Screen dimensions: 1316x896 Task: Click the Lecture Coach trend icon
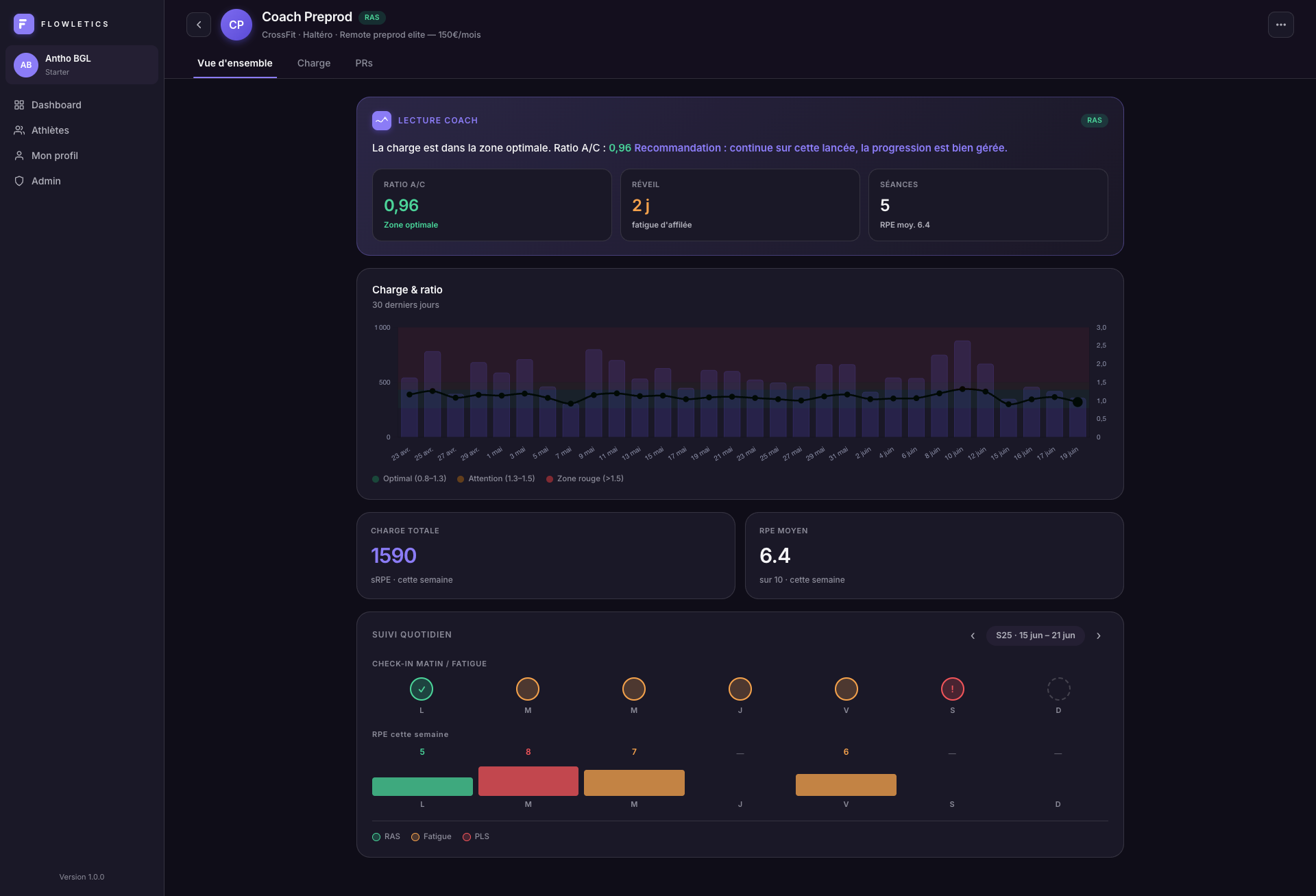point(382,121)
